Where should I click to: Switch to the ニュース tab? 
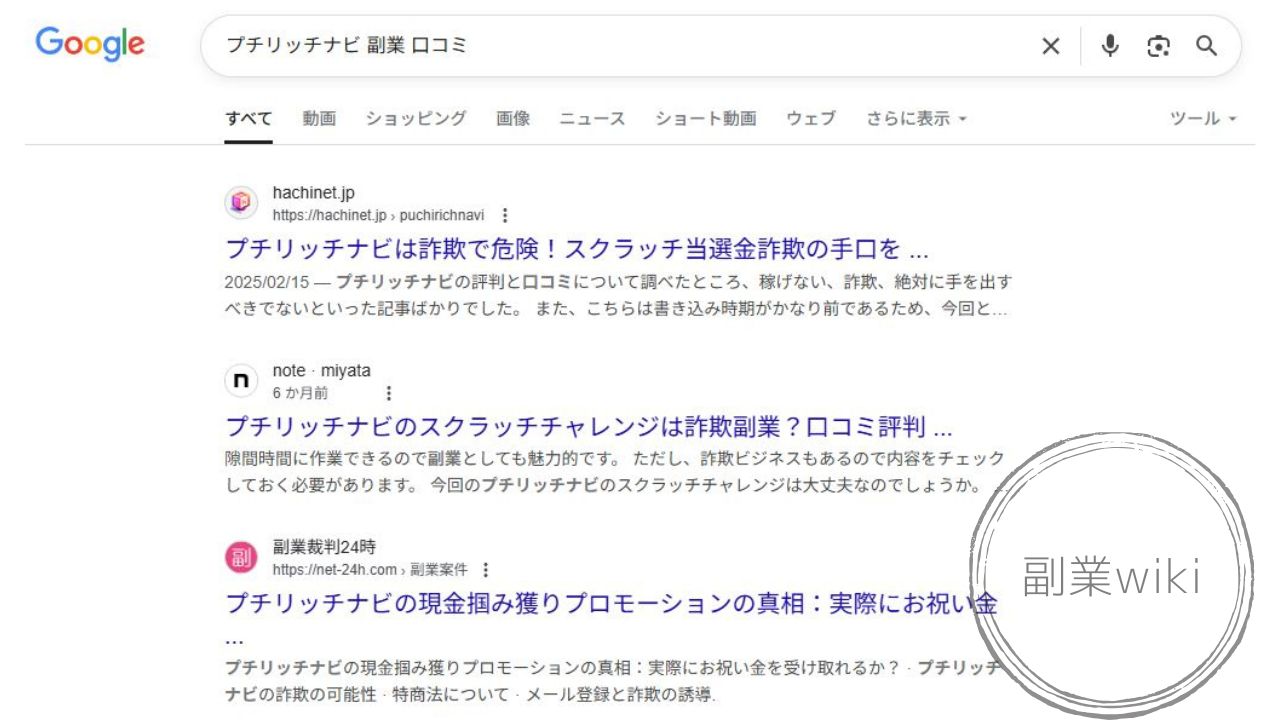[592, 118]
